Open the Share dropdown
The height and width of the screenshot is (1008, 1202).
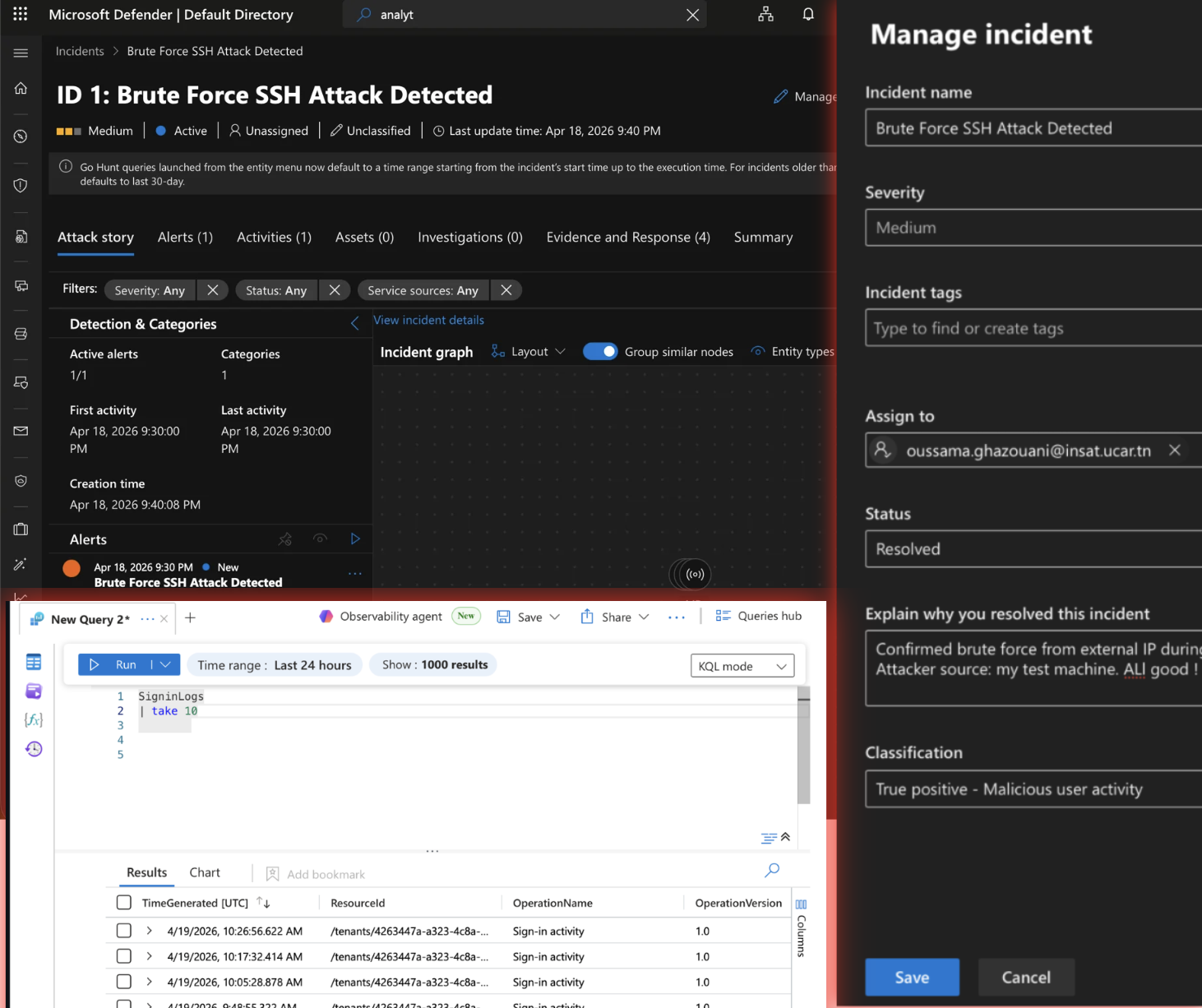coord(615,617)
